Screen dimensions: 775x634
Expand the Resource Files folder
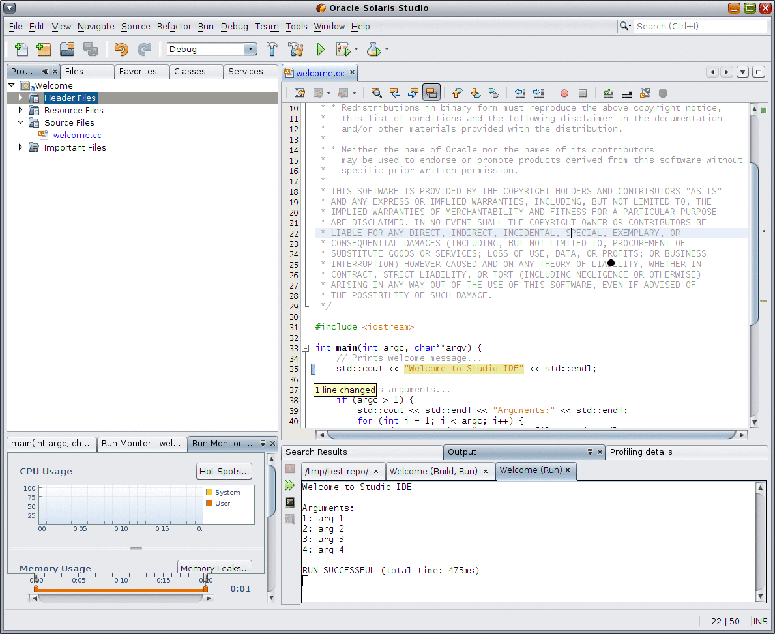[20, 110]
